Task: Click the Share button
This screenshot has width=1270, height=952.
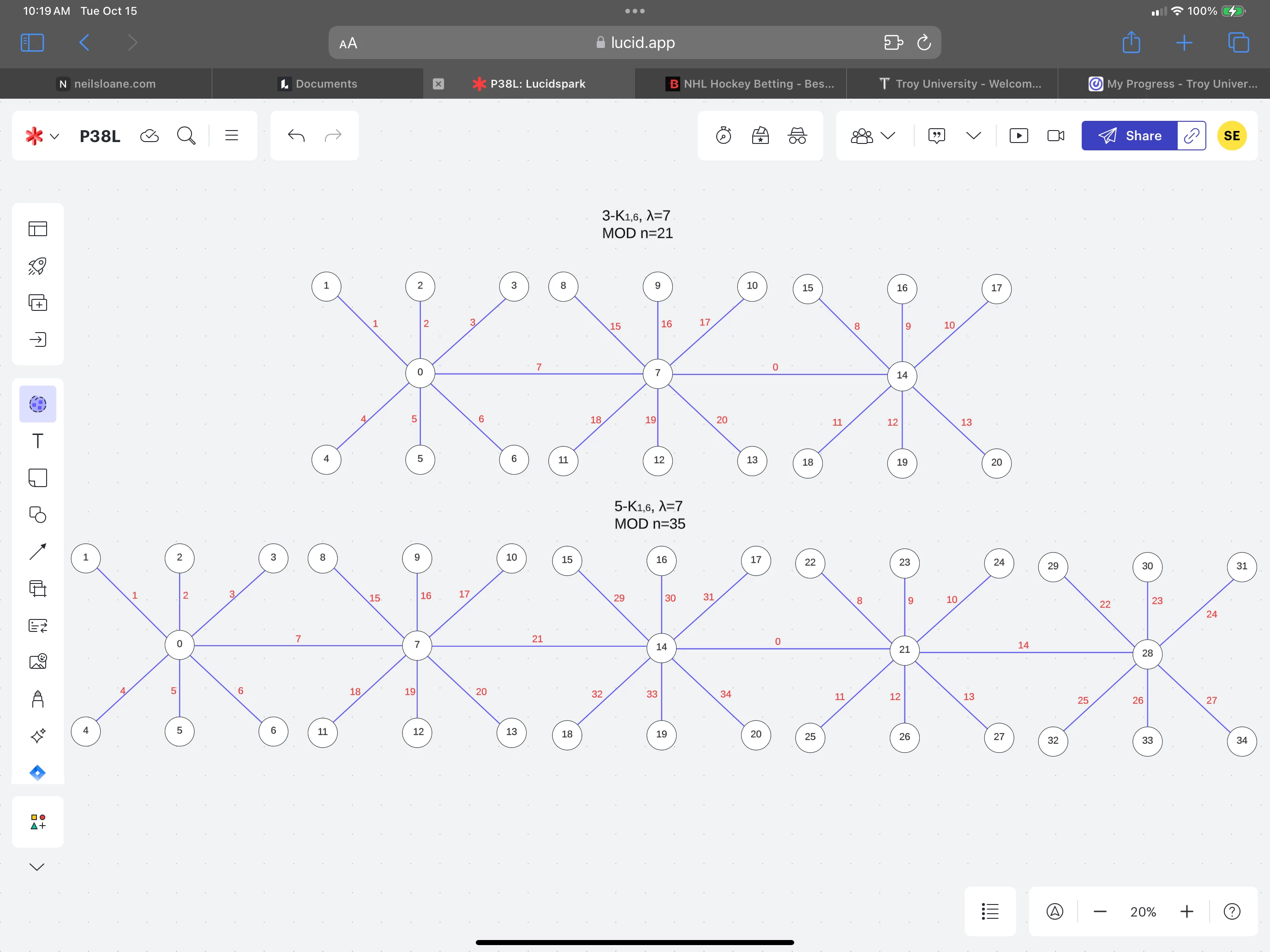Action: pos(1129,136)
